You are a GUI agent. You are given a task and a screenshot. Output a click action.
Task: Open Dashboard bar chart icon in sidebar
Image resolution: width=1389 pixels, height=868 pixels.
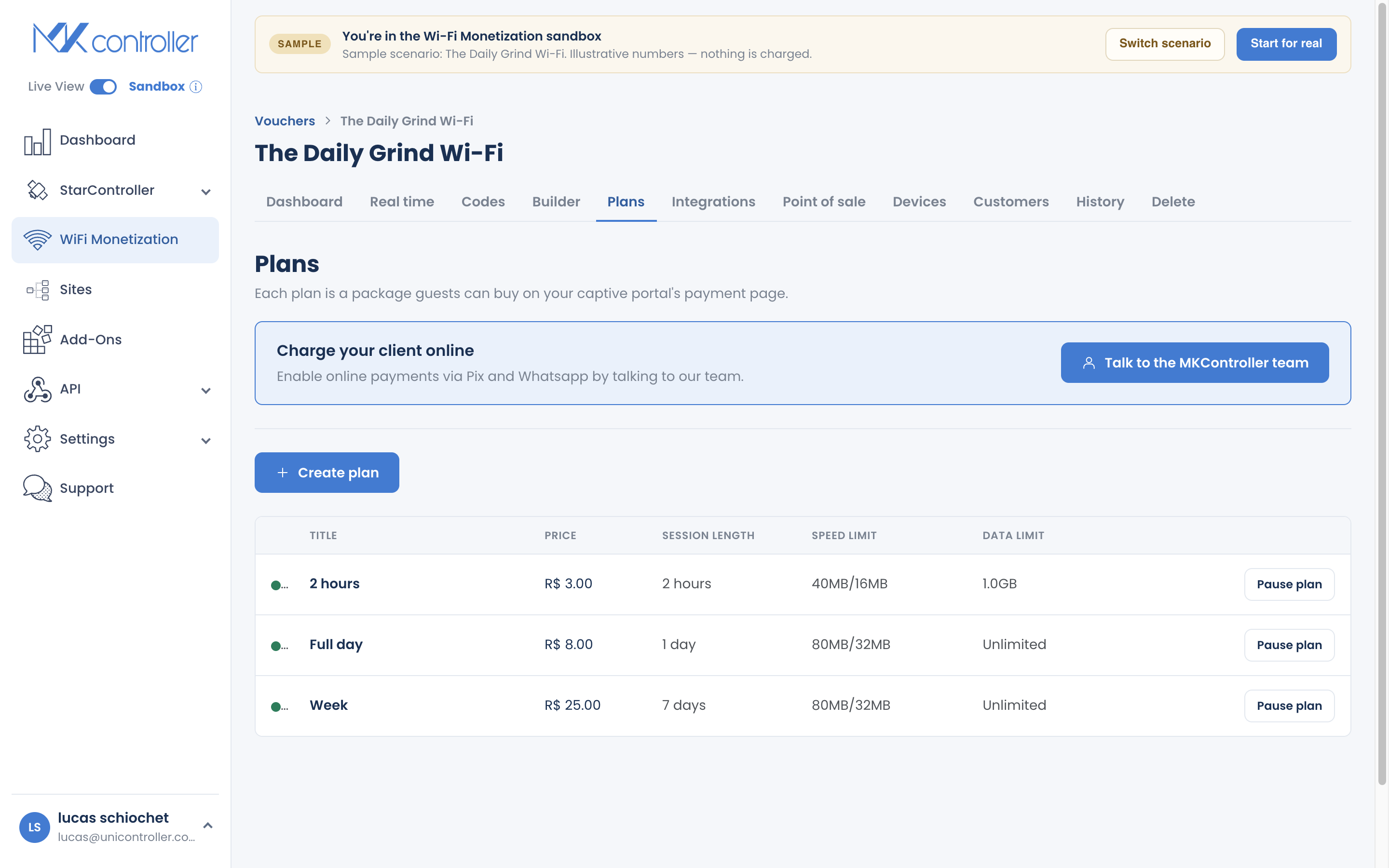coord(37,141)
